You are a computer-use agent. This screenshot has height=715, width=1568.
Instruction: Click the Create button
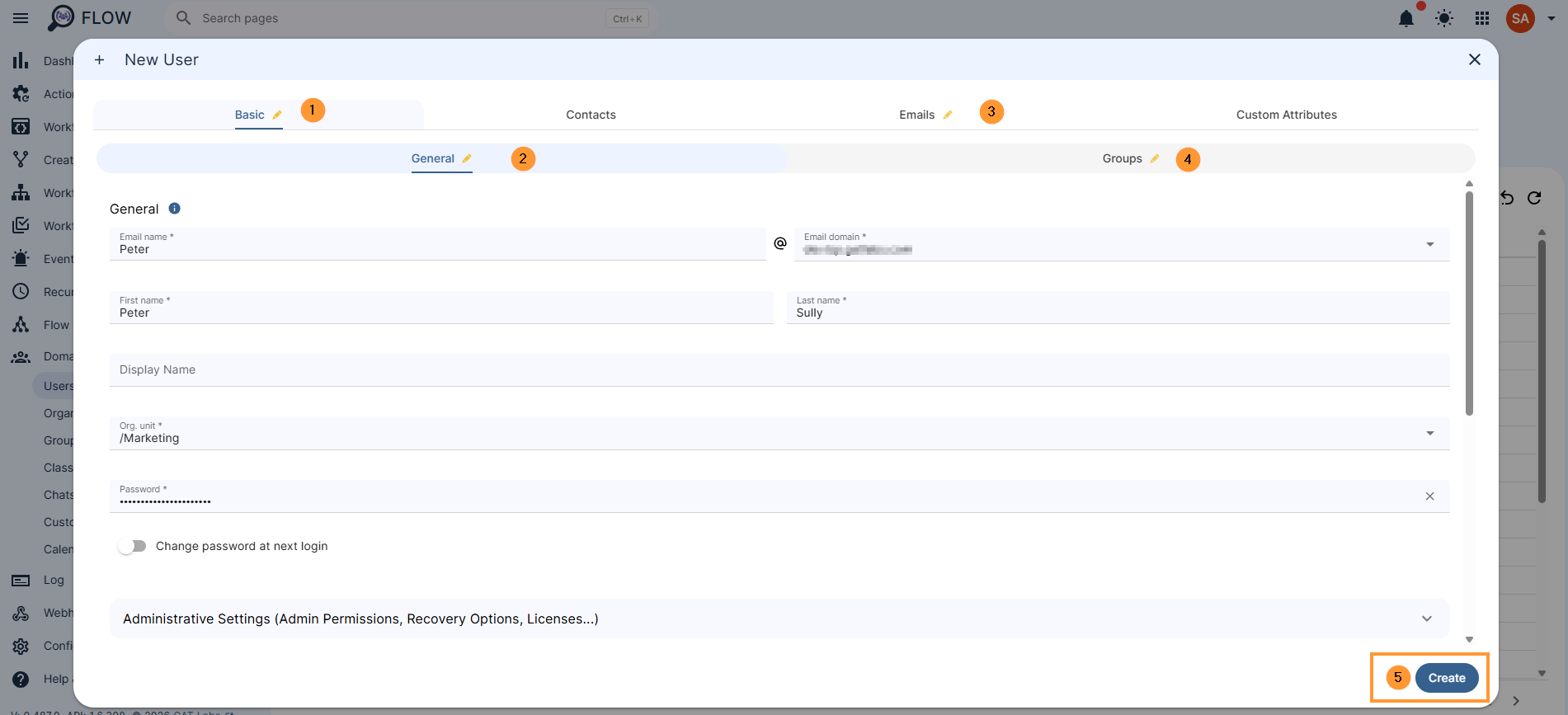(1447, 678)
